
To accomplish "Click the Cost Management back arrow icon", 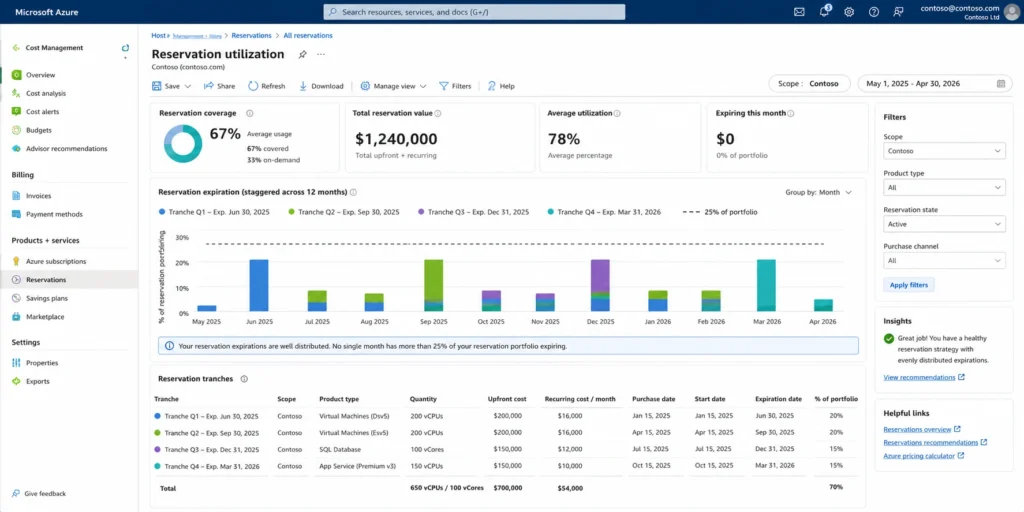I will click(16, 48).
